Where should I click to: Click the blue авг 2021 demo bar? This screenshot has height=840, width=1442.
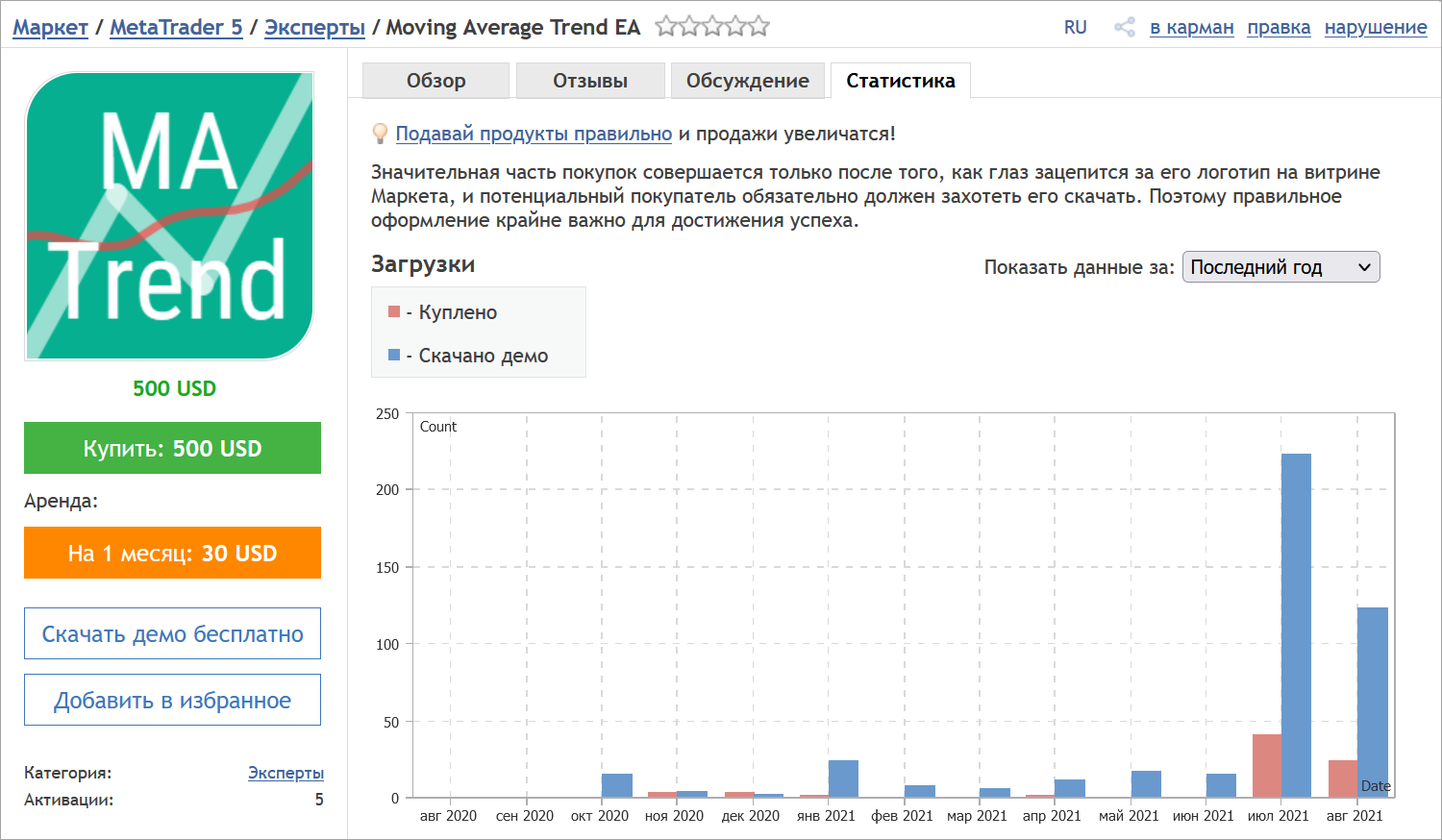[x=1372, y=703]
